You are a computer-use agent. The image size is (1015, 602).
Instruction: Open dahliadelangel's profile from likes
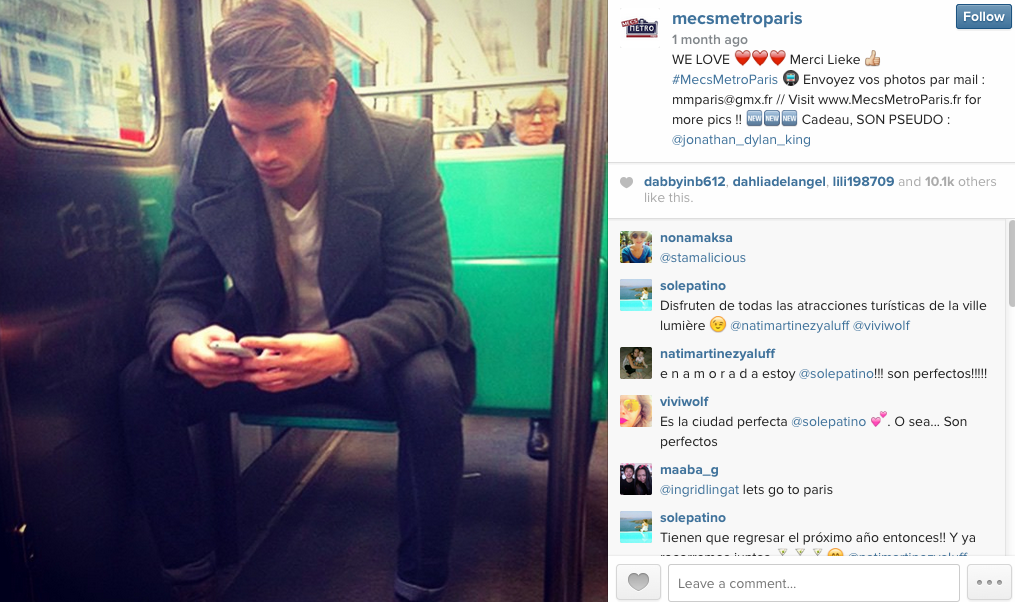(x=779, y=182)
